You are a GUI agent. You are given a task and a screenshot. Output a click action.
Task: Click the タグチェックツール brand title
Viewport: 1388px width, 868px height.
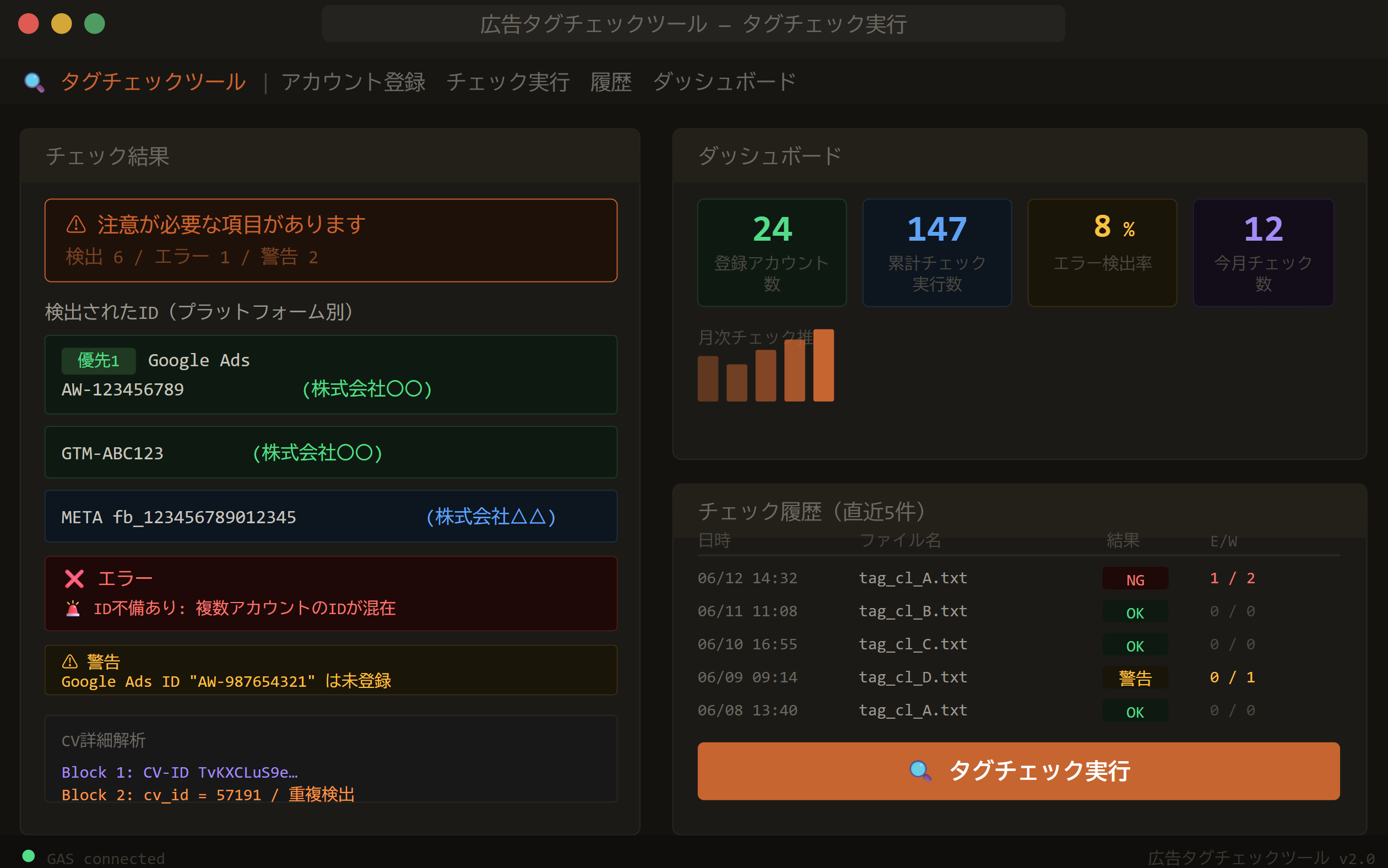153,82
